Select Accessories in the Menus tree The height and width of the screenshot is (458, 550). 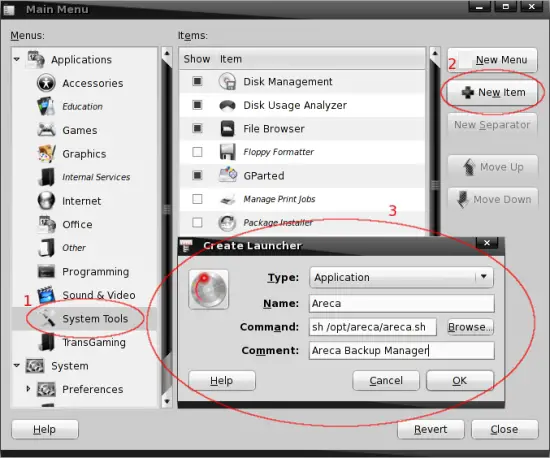pyautogui.click(x=93, y=83)
